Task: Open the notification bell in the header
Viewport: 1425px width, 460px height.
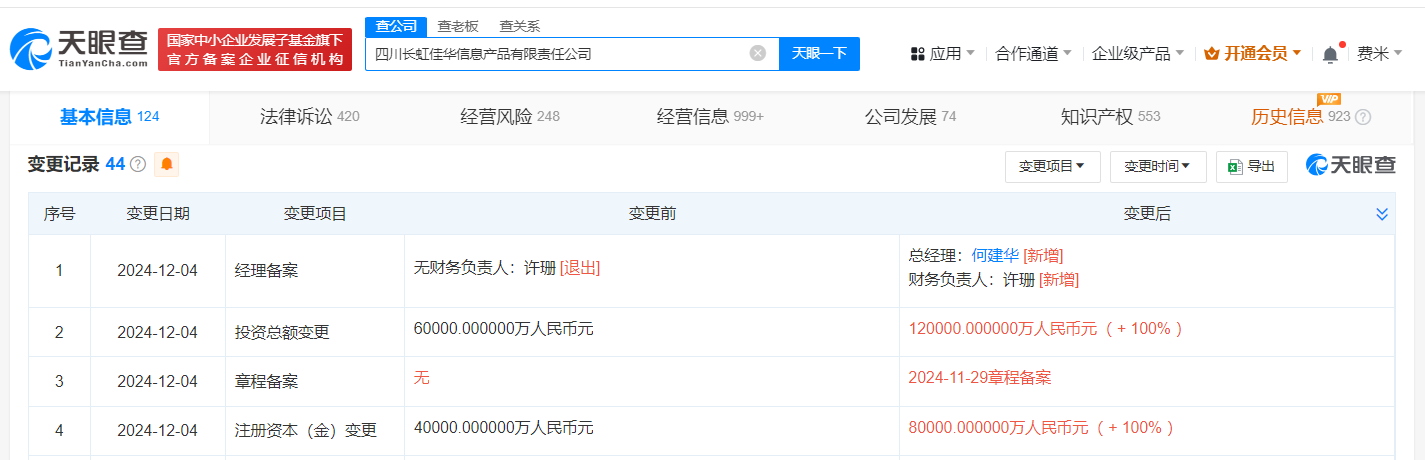Action: (x=1330, y=54)
